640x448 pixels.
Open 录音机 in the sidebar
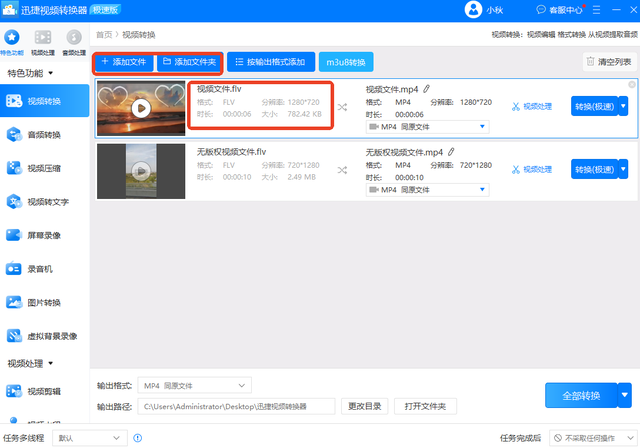[x=44, y=269]
